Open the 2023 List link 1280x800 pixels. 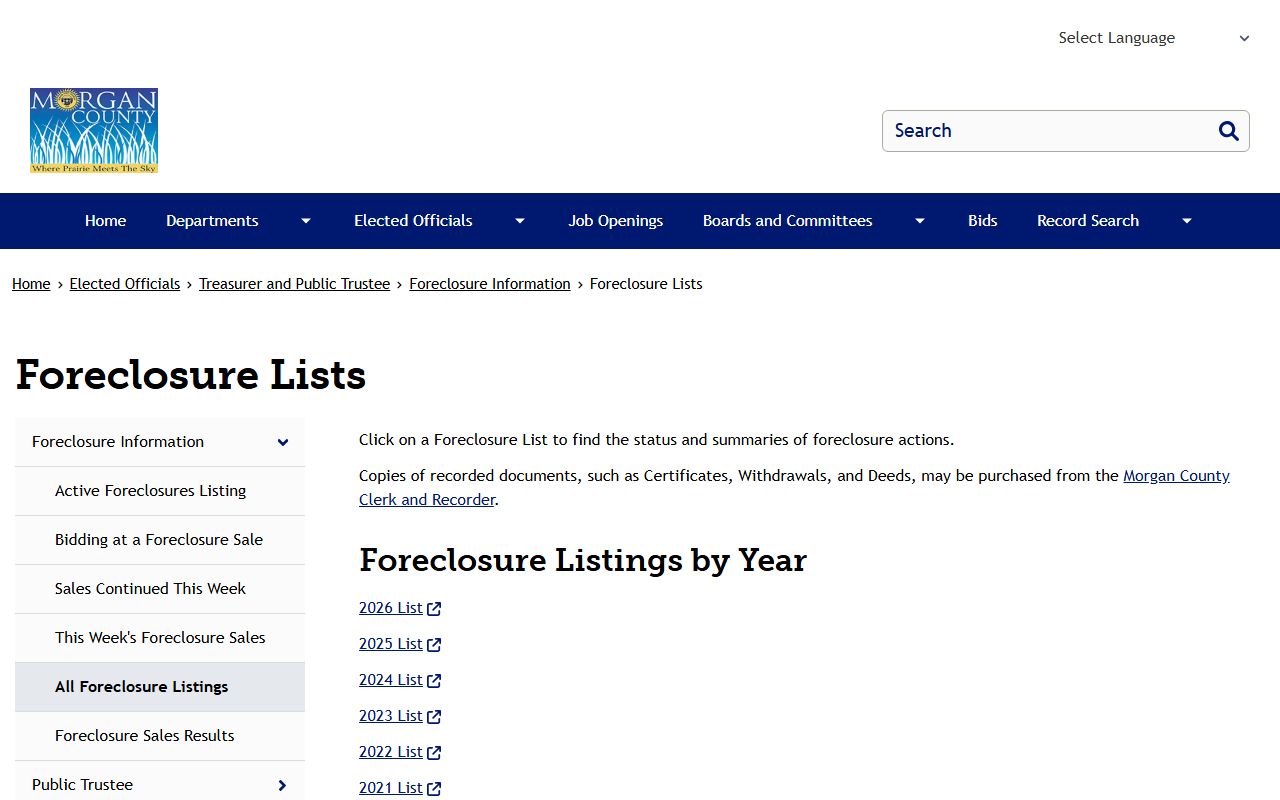tap(391, 716)
